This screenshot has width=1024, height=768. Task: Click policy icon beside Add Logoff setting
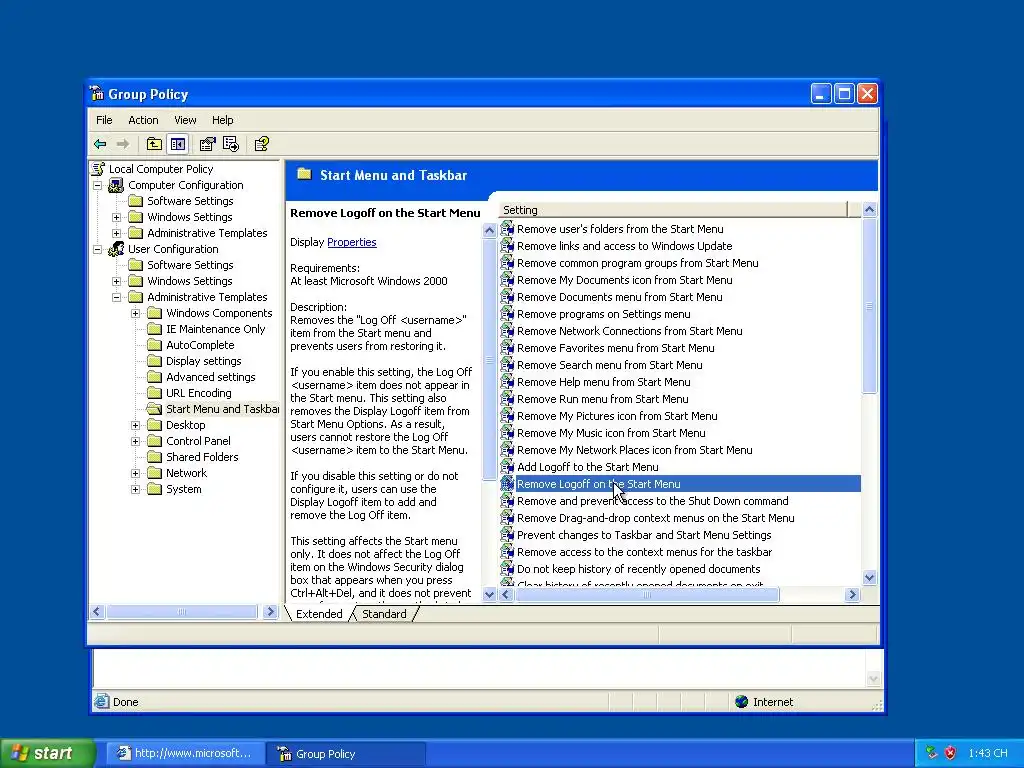pyautogui.click(x=507, y=467)
